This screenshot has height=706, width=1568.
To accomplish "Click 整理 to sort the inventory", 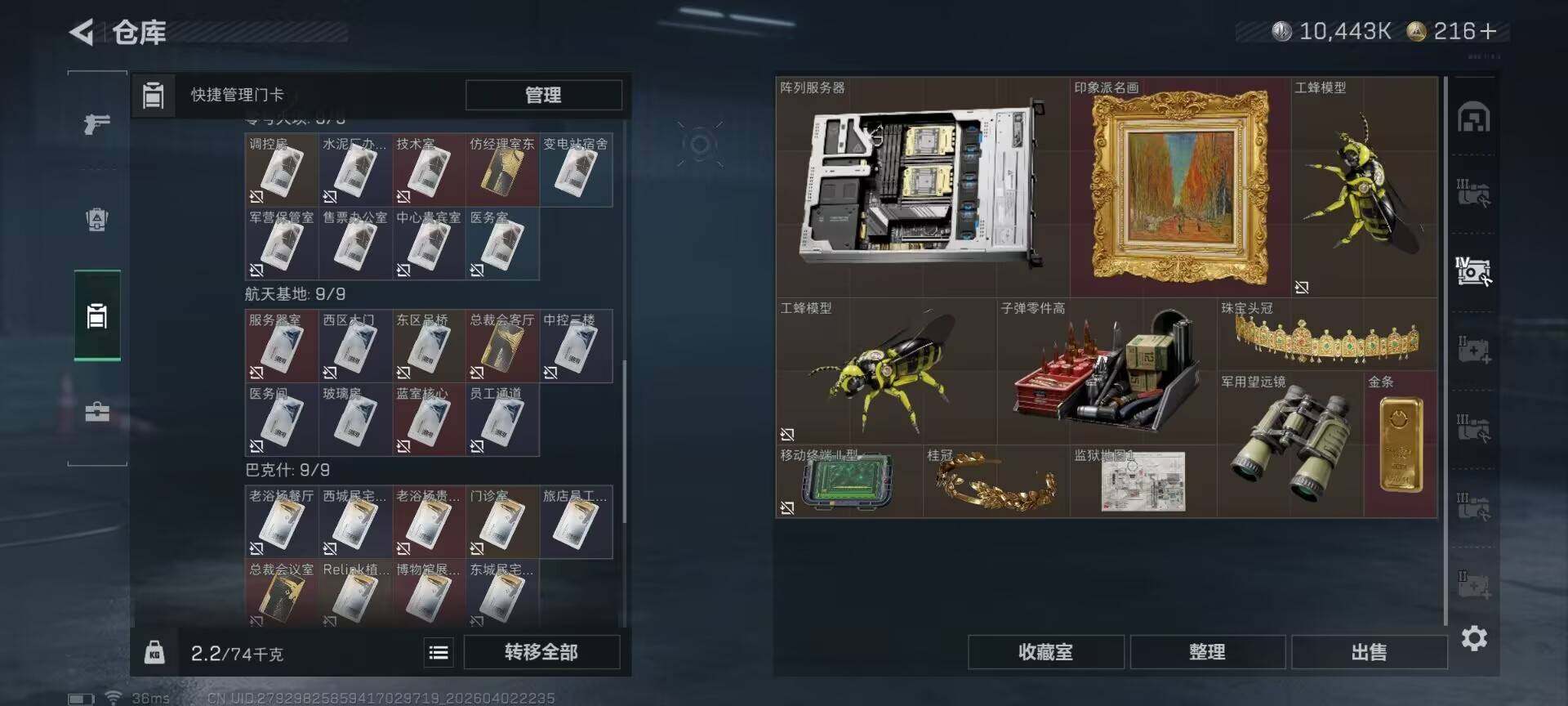I will pyautogui.click(x=1207, y=652).
